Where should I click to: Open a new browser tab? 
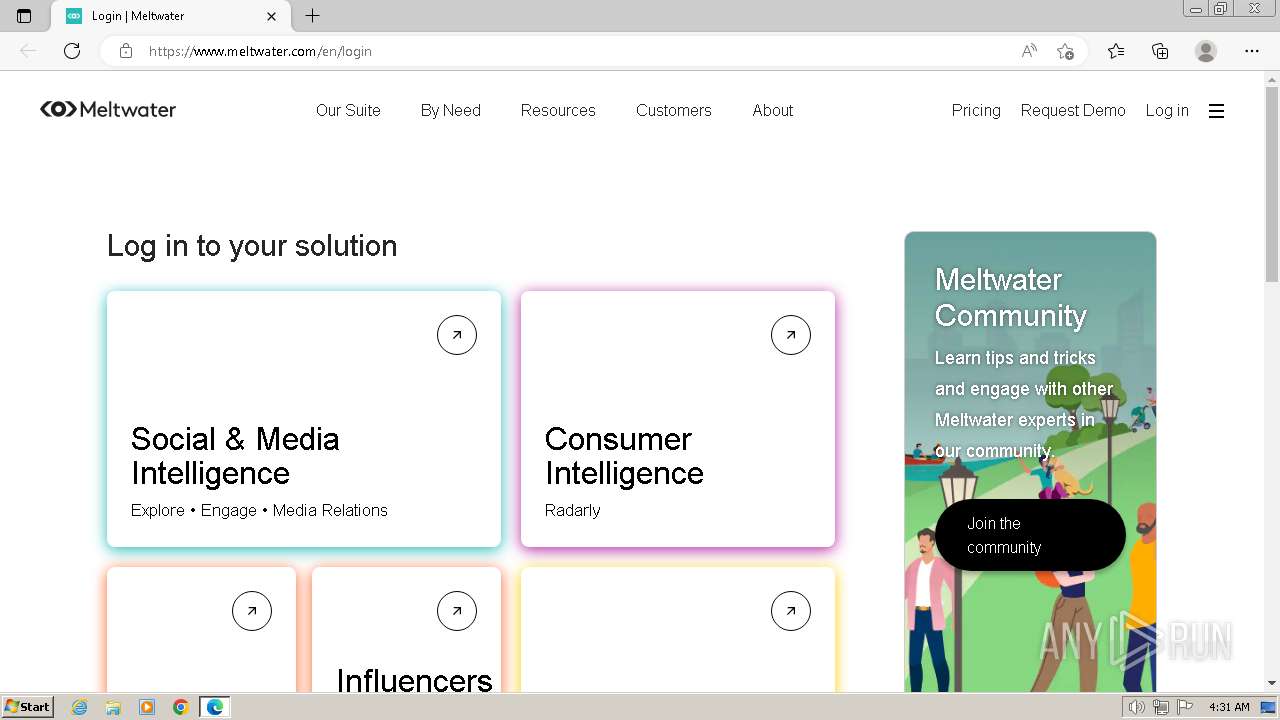[312, 16]
